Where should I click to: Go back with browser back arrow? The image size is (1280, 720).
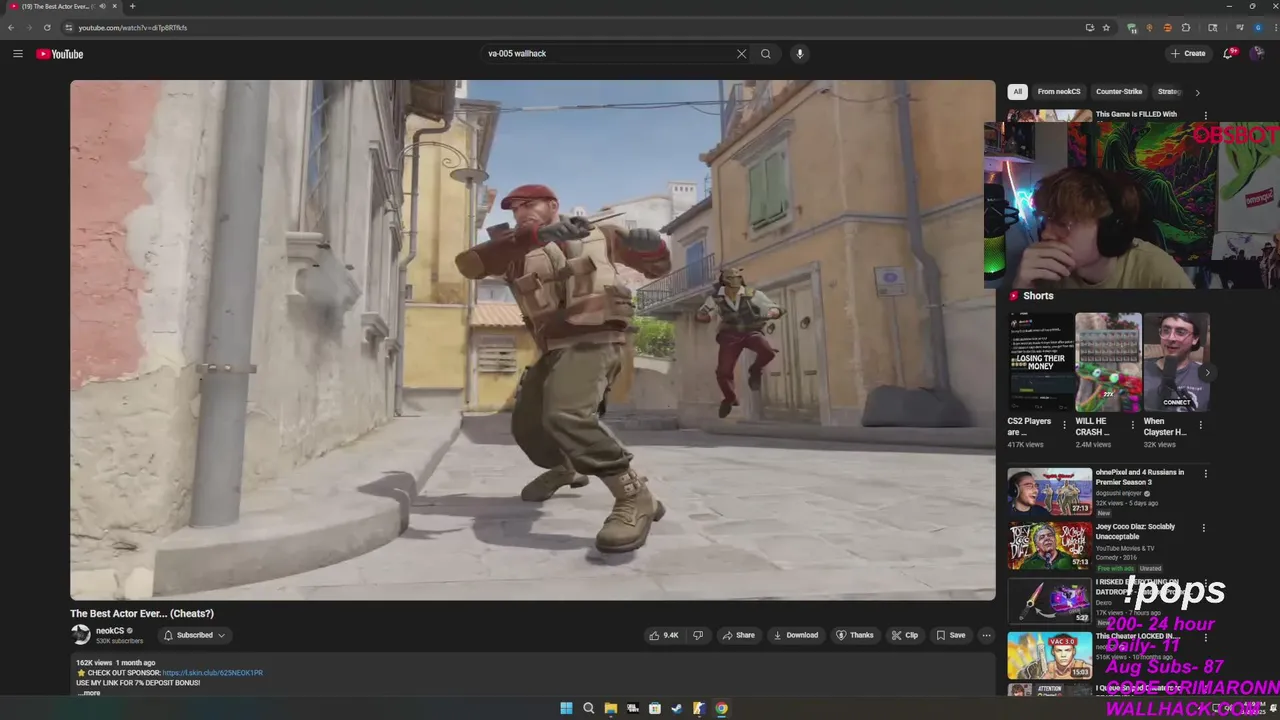pyautogui.click(x=11, y=27)
